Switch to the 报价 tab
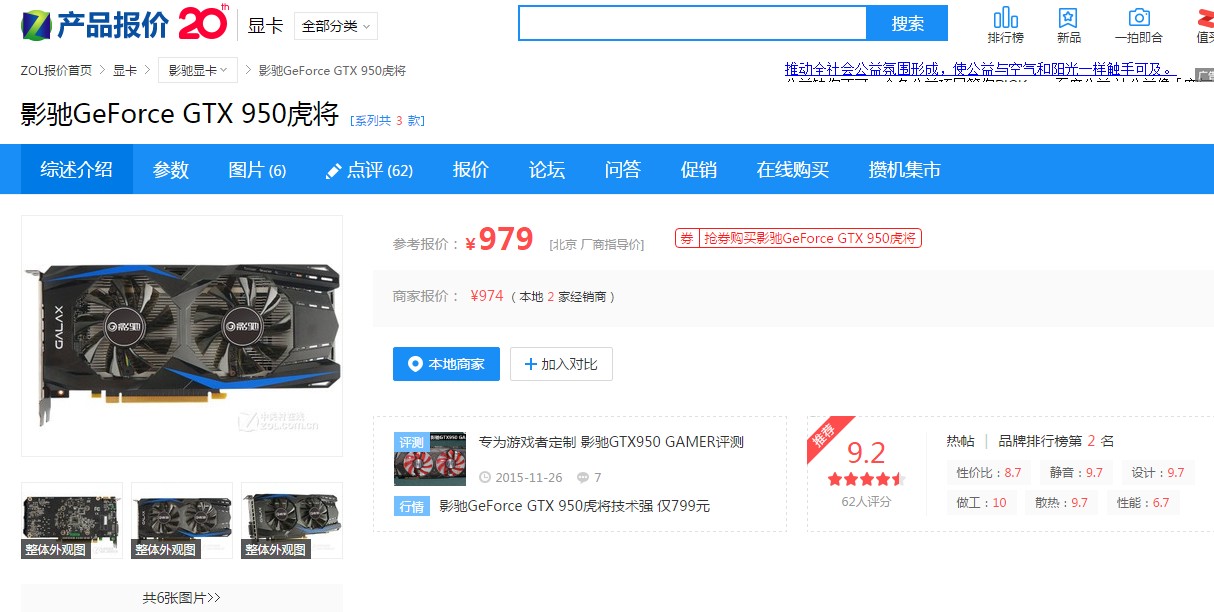This screenshot has height=612, width=1214. (471, 170)
